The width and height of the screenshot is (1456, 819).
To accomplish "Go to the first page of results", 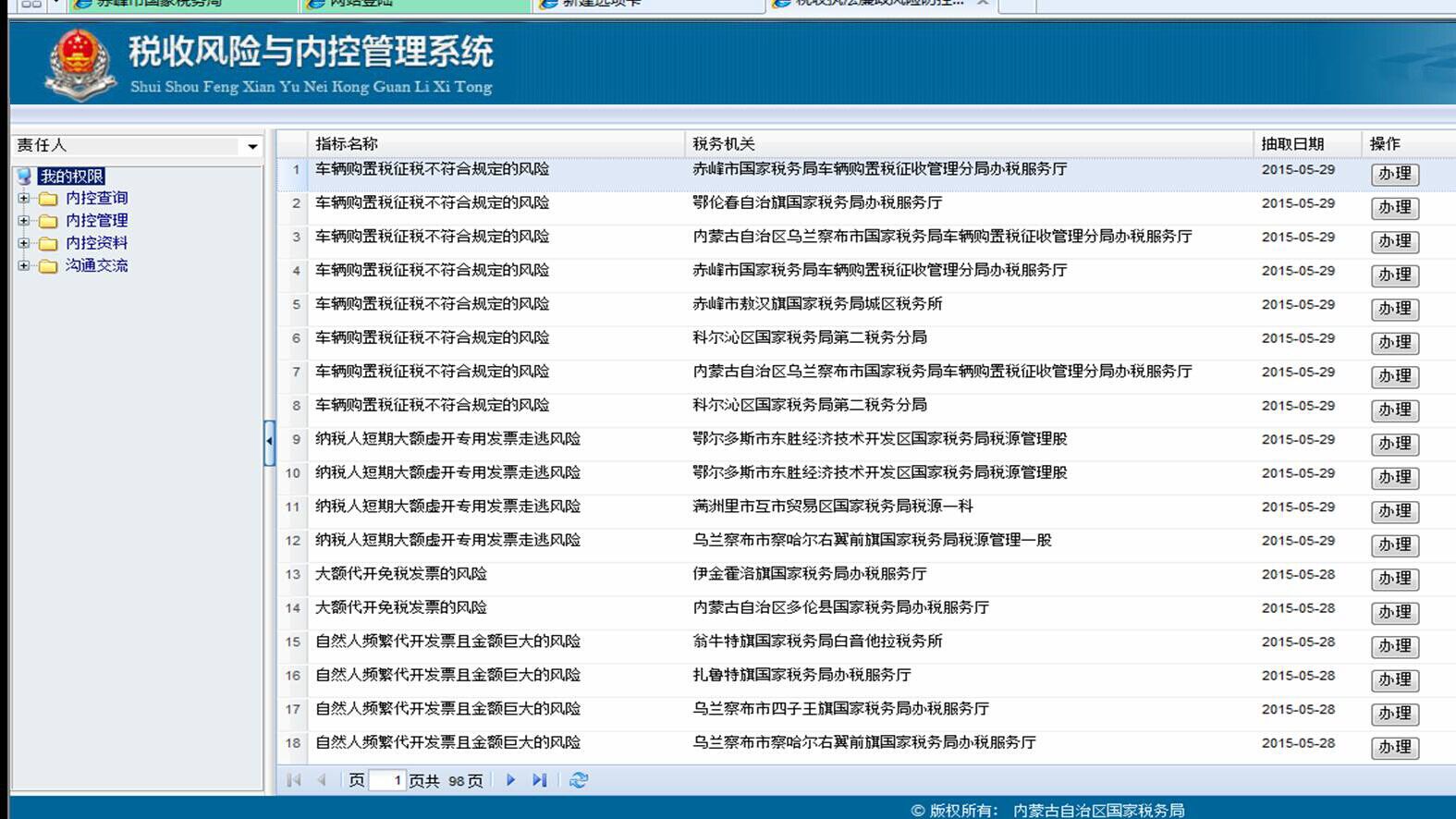I will (294, 780).
